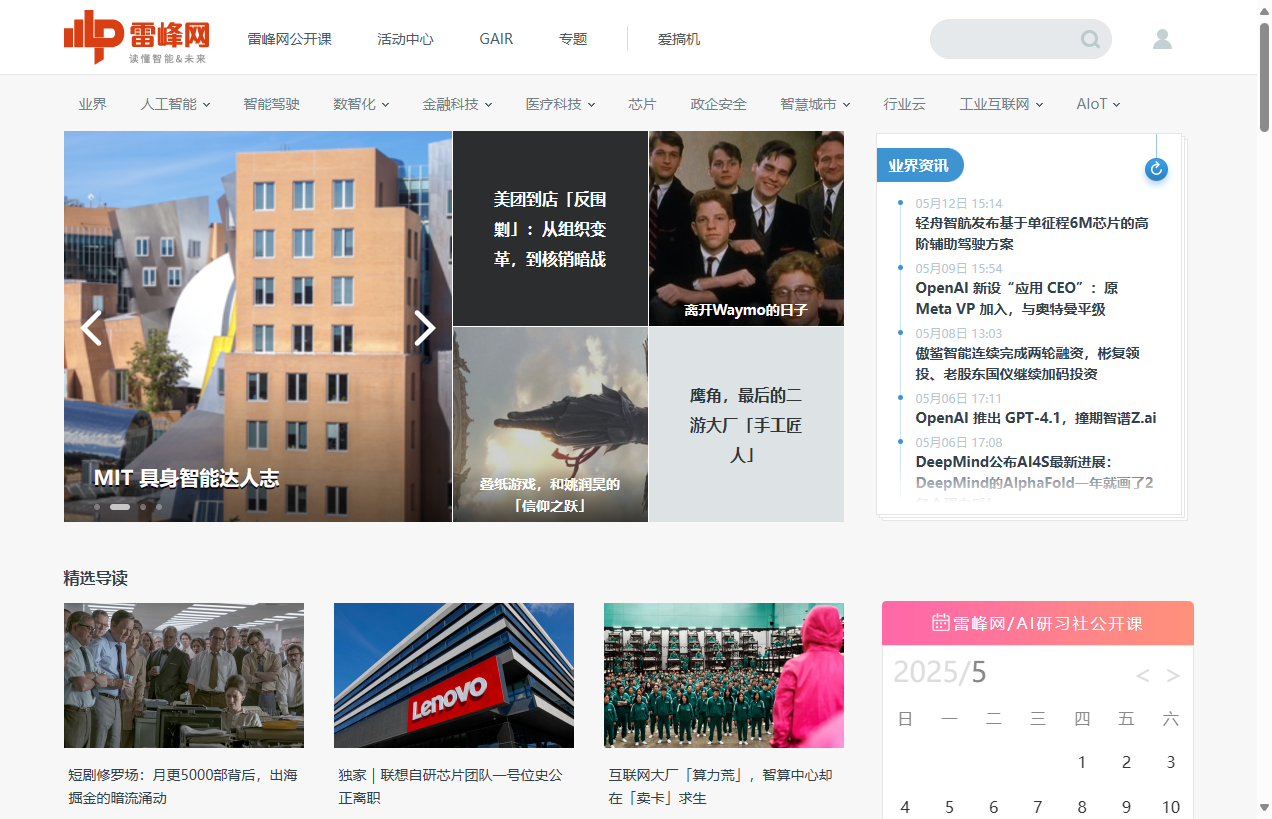
Task: Click the Leiphone logo in header
Action: (x=137, y=38)
